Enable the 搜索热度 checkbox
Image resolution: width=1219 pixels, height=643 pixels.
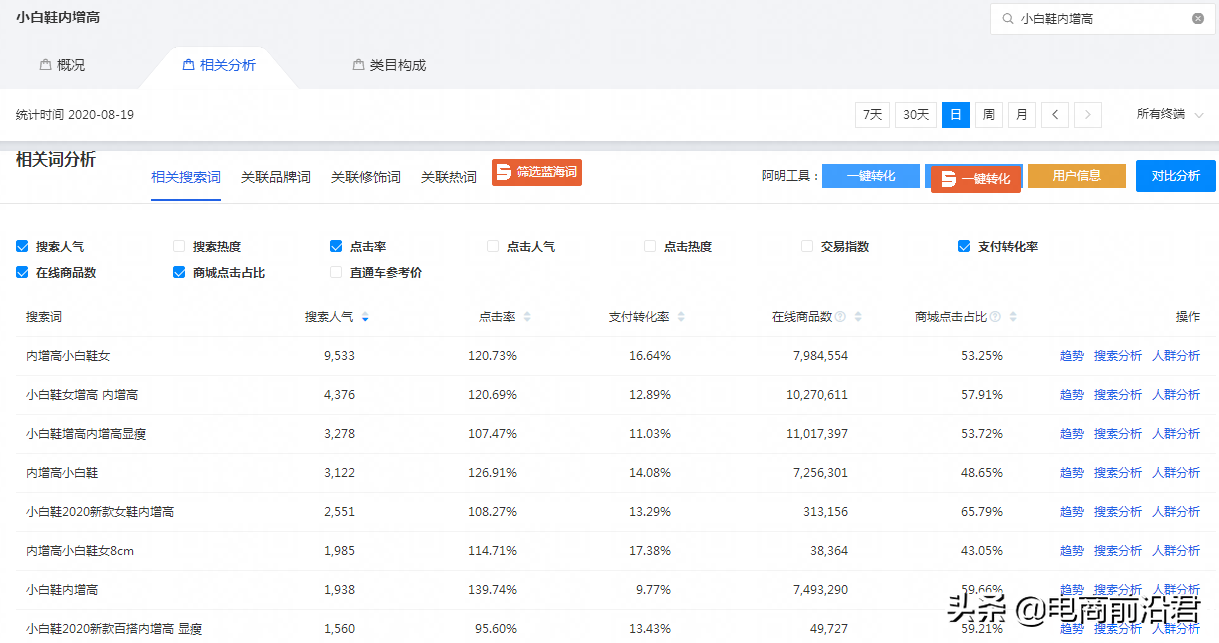tap(178, 245)
